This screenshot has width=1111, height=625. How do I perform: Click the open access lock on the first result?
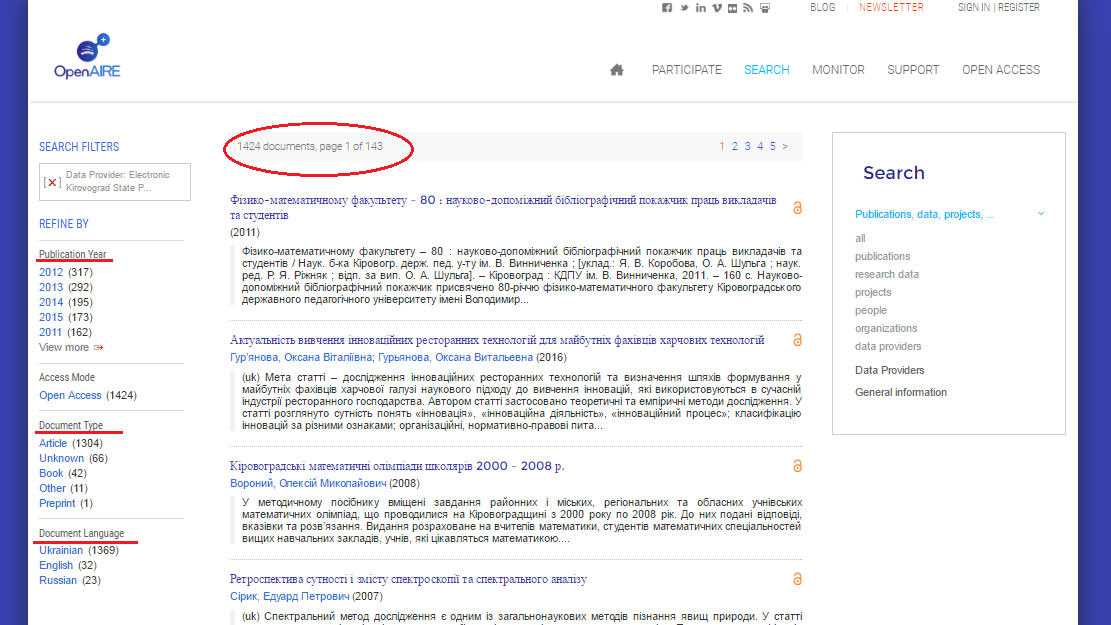797,208
